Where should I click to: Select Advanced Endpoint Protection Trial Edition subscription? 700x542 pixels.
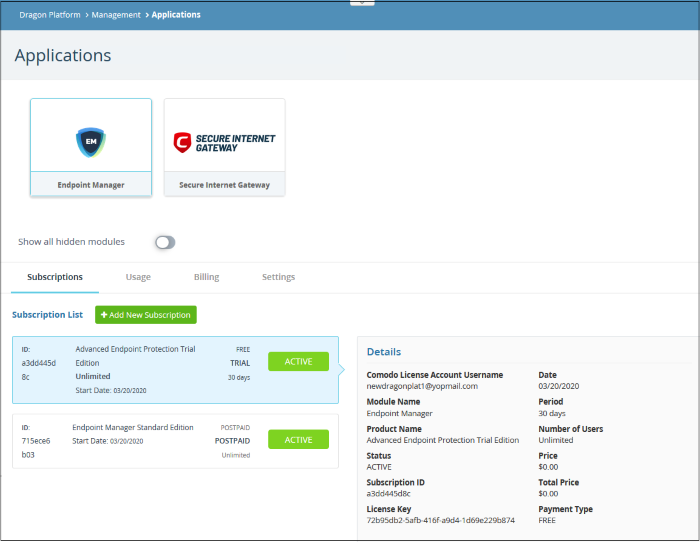point(175,370)
